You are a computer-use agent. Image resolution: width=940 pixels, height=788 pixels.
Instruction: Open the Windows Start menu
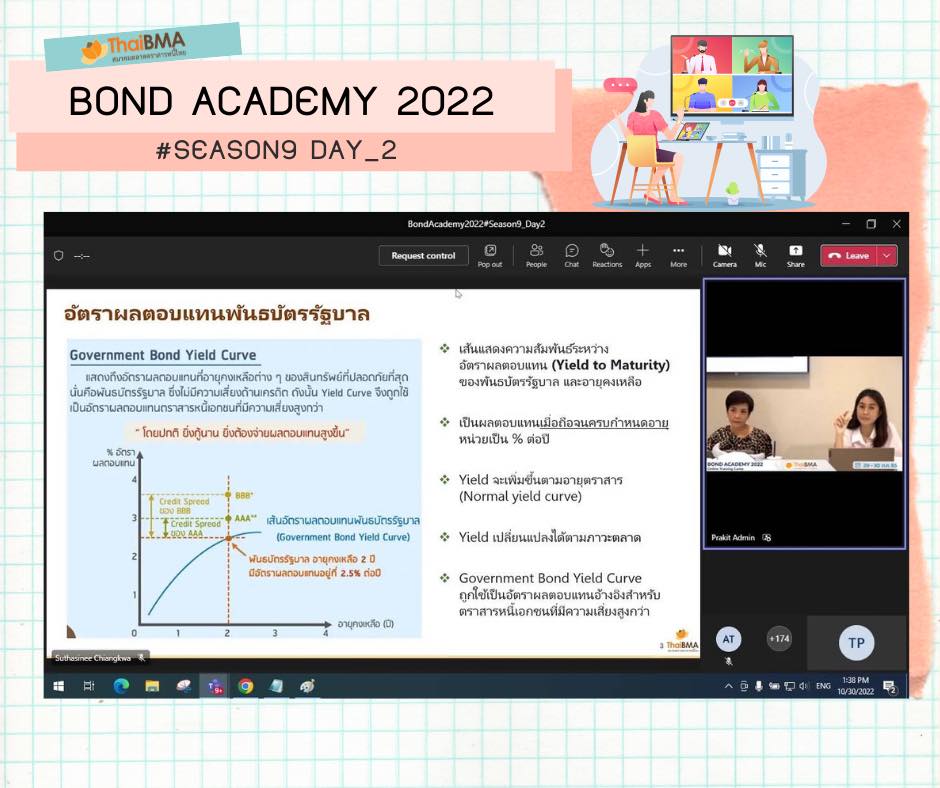point(58,686)
